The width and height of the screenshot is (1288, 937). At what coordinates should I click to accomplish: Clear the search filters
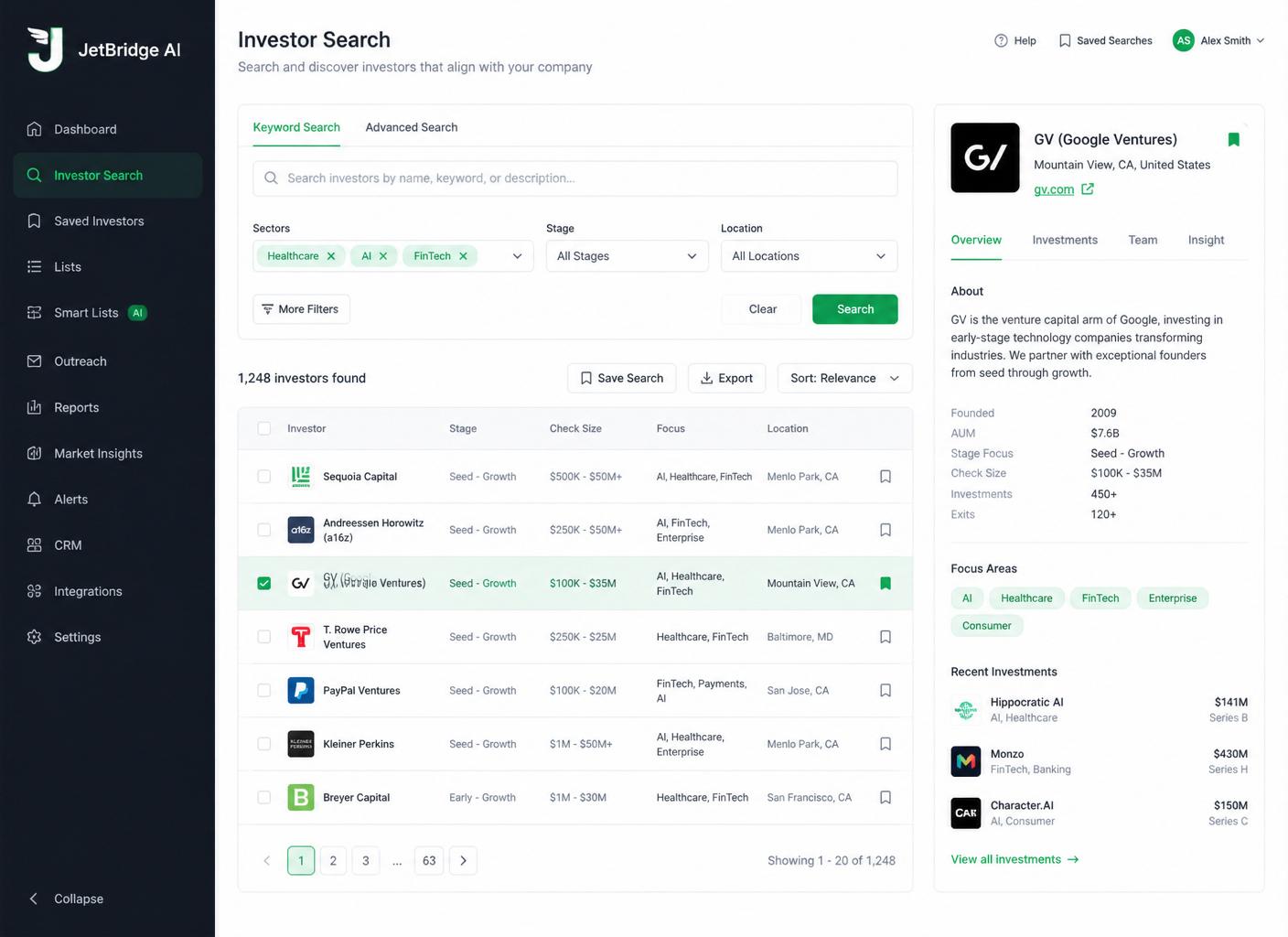[x=762, y=309]
